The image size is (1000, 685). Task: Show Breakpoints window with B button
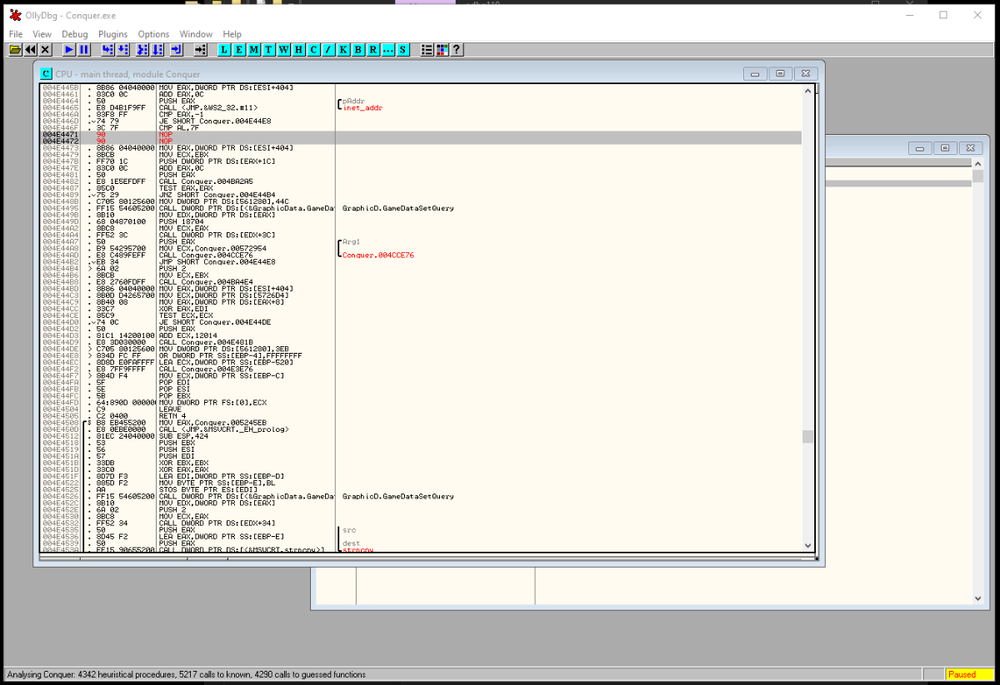pos(358,49)
